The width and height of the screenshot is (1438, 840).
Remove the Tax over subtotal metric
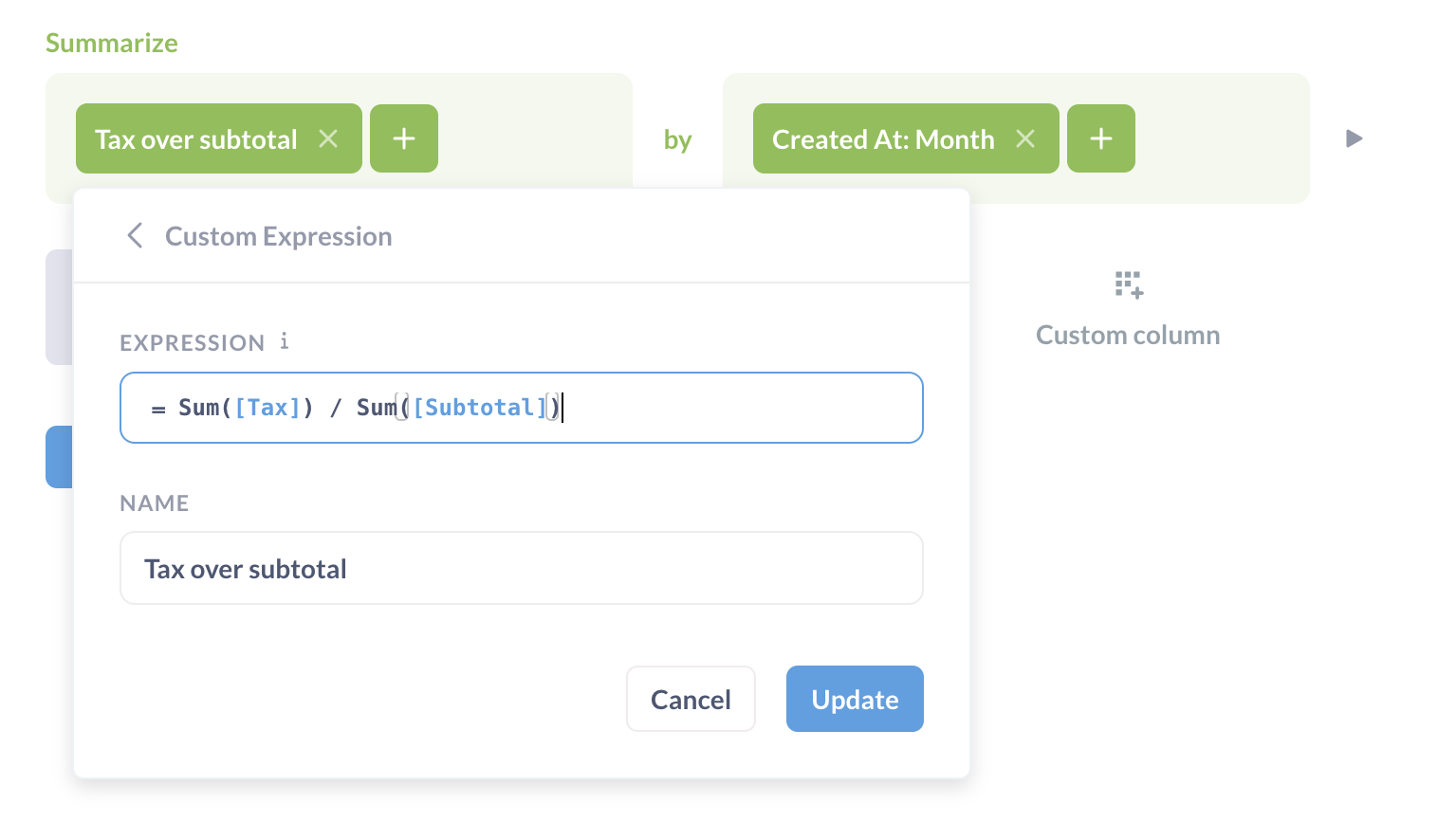pos(328,139)
